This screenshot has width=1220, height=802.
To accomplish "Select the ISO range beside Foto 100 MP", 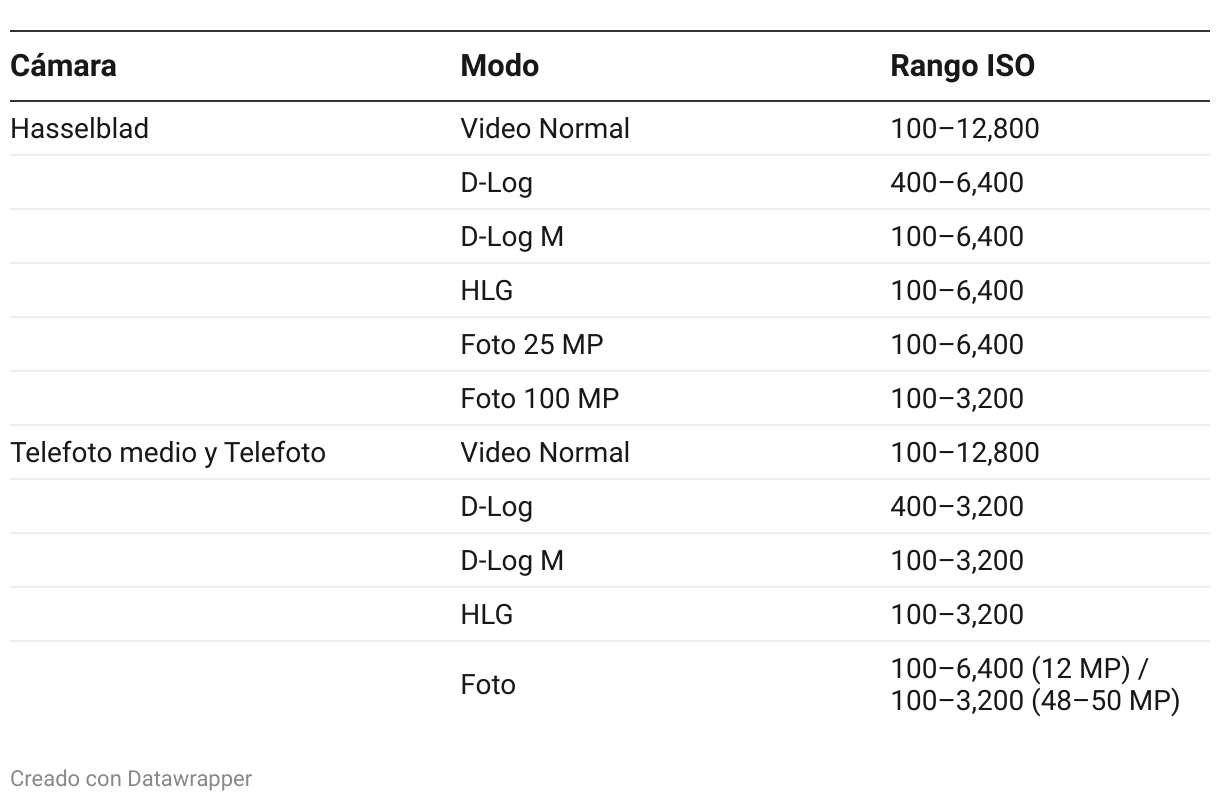I will tap(957, 399).
